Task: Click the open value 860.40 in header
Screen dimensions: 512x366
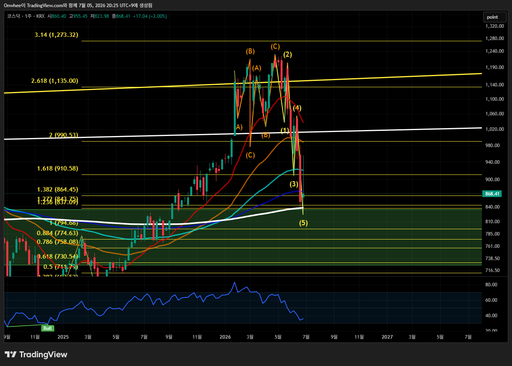Action: click(x=59, y=16)
